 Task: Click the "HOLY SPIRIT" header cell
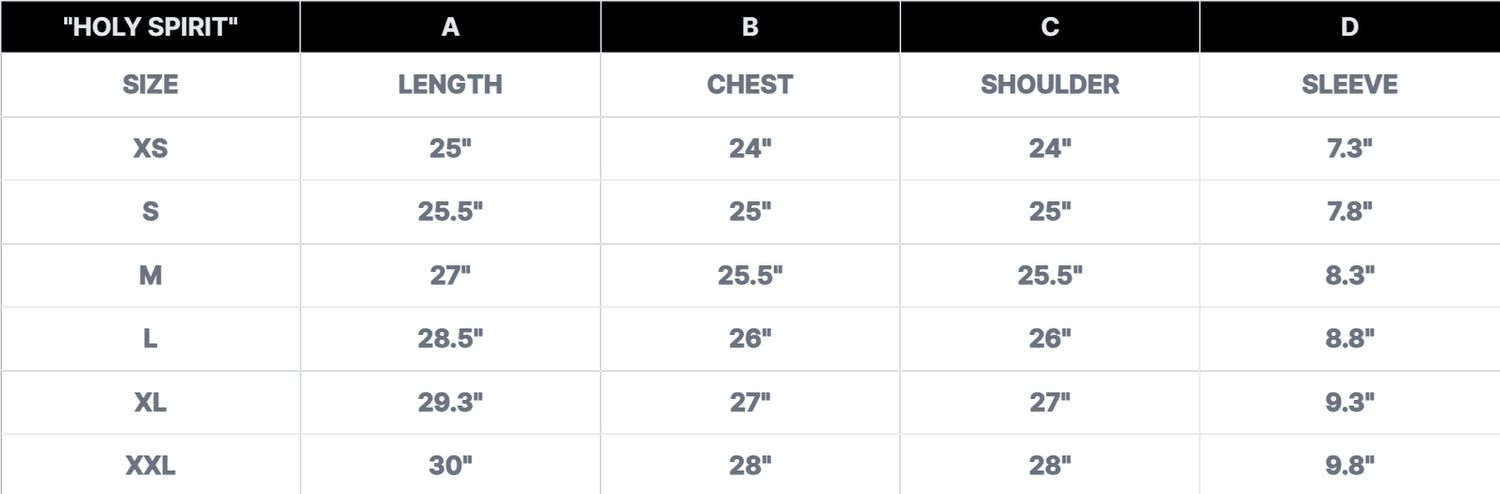pyautogui.click(x=150, y=27)
